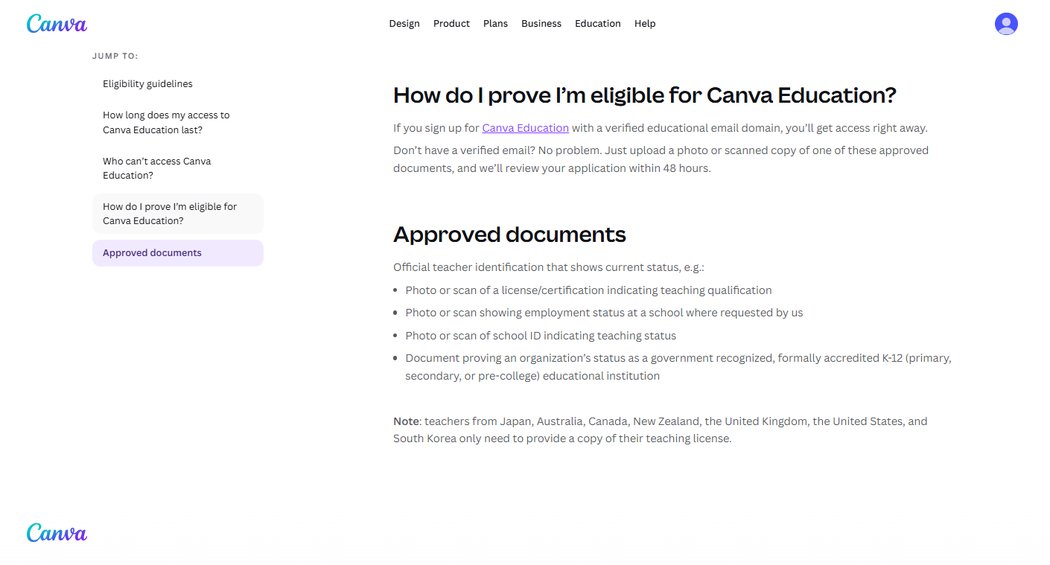Open the Design menu
This screenshot has width=1050, height=565.
[x=404, y=23]
